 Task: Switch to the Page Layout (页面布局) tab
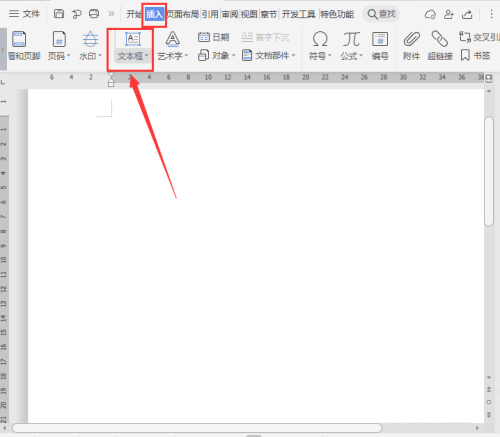pos(183,14)
